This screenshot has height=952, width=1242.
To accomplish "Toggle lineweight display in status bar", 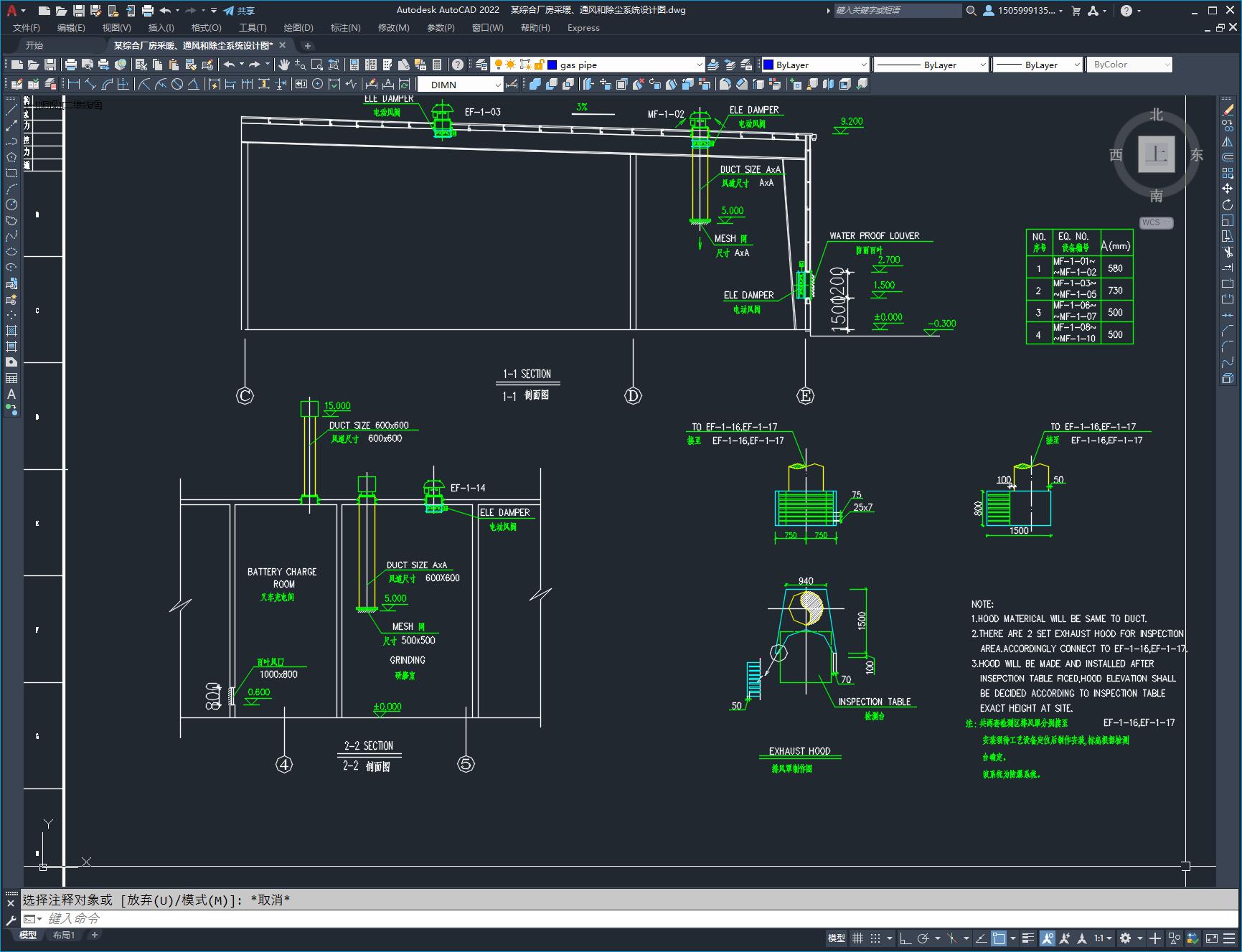I will (x=1028, y=938).
